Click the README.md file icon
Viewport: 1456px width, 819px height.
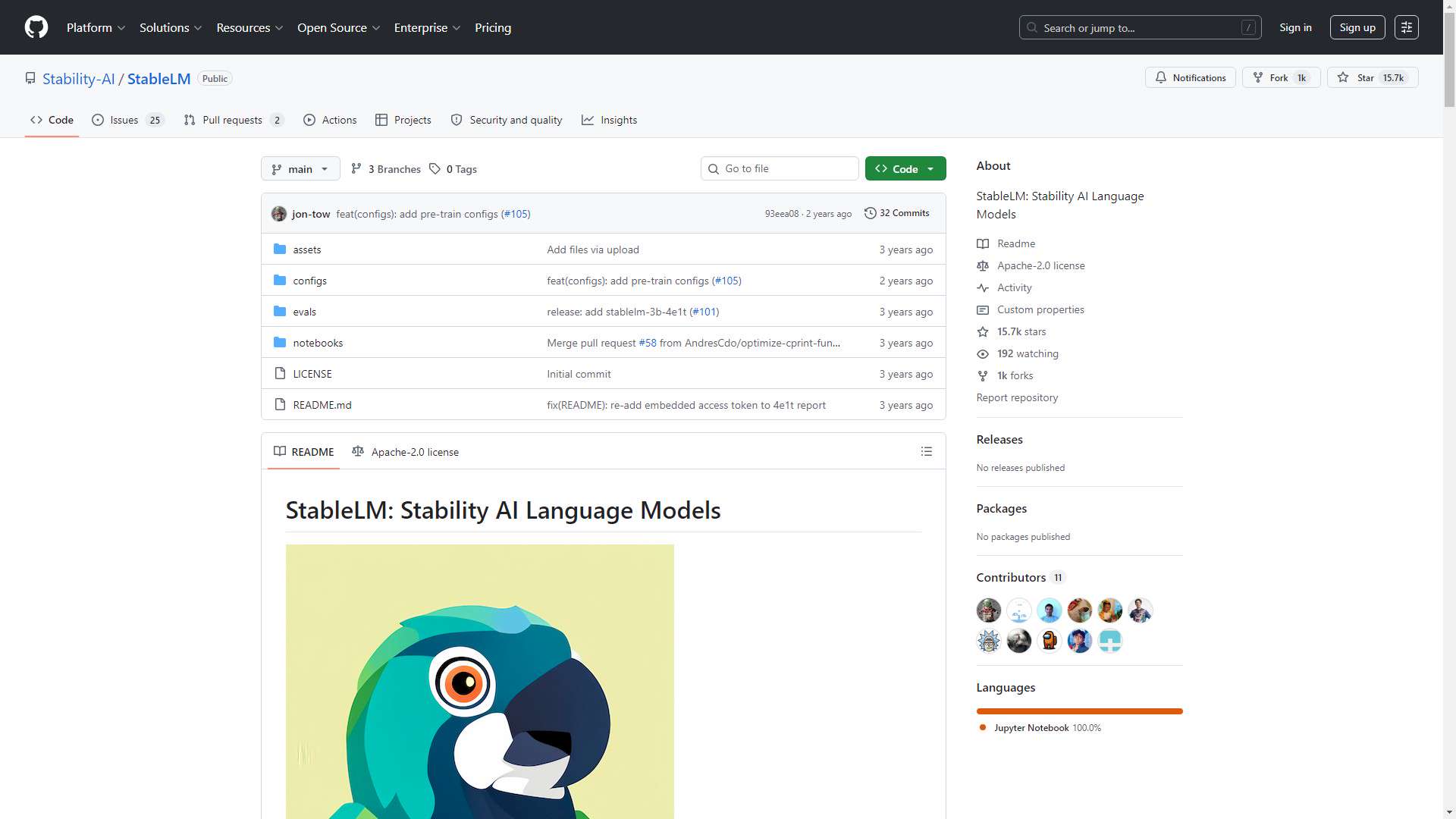click(280, 405)
